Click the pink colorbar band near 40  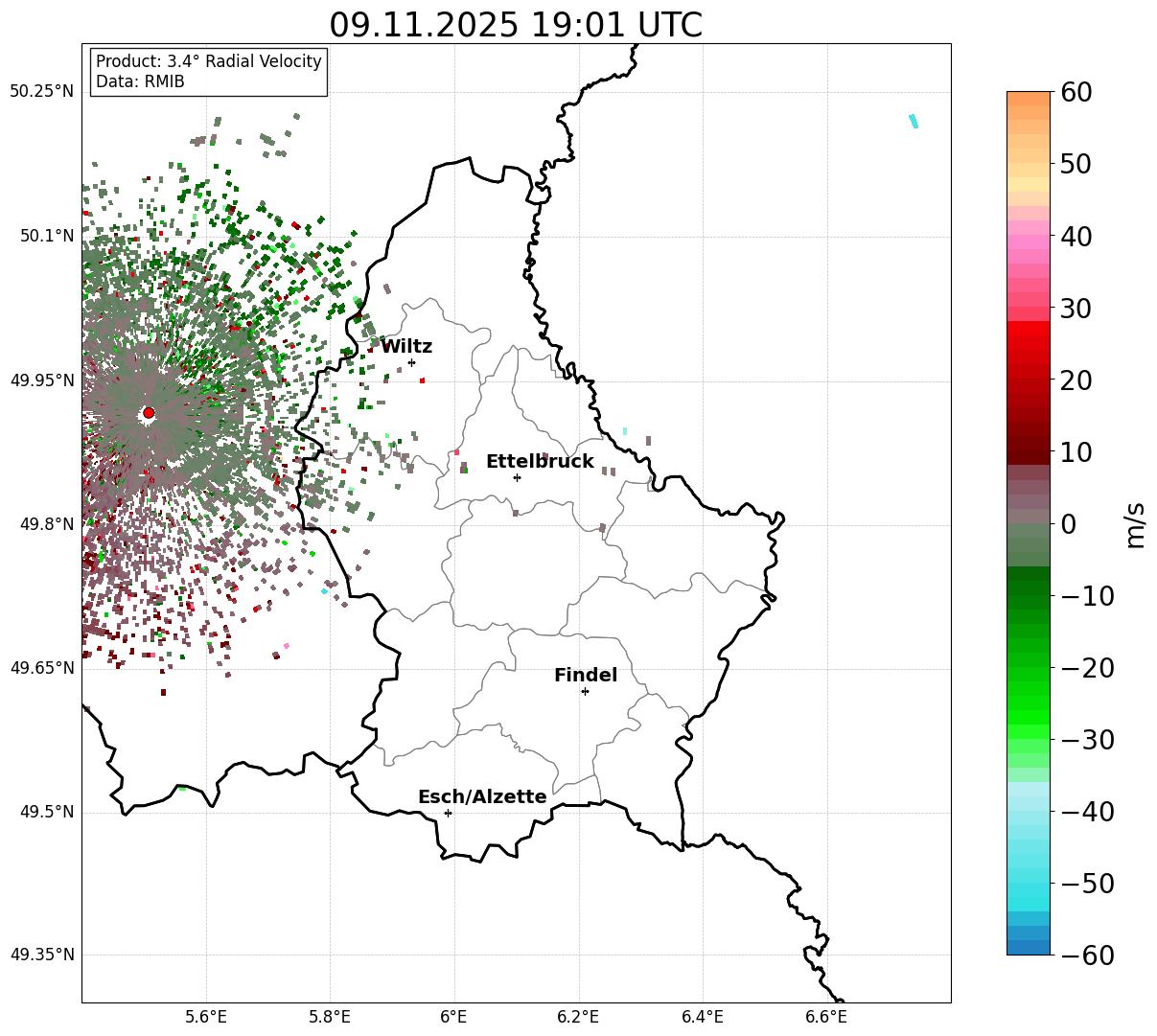point(1029,242)
